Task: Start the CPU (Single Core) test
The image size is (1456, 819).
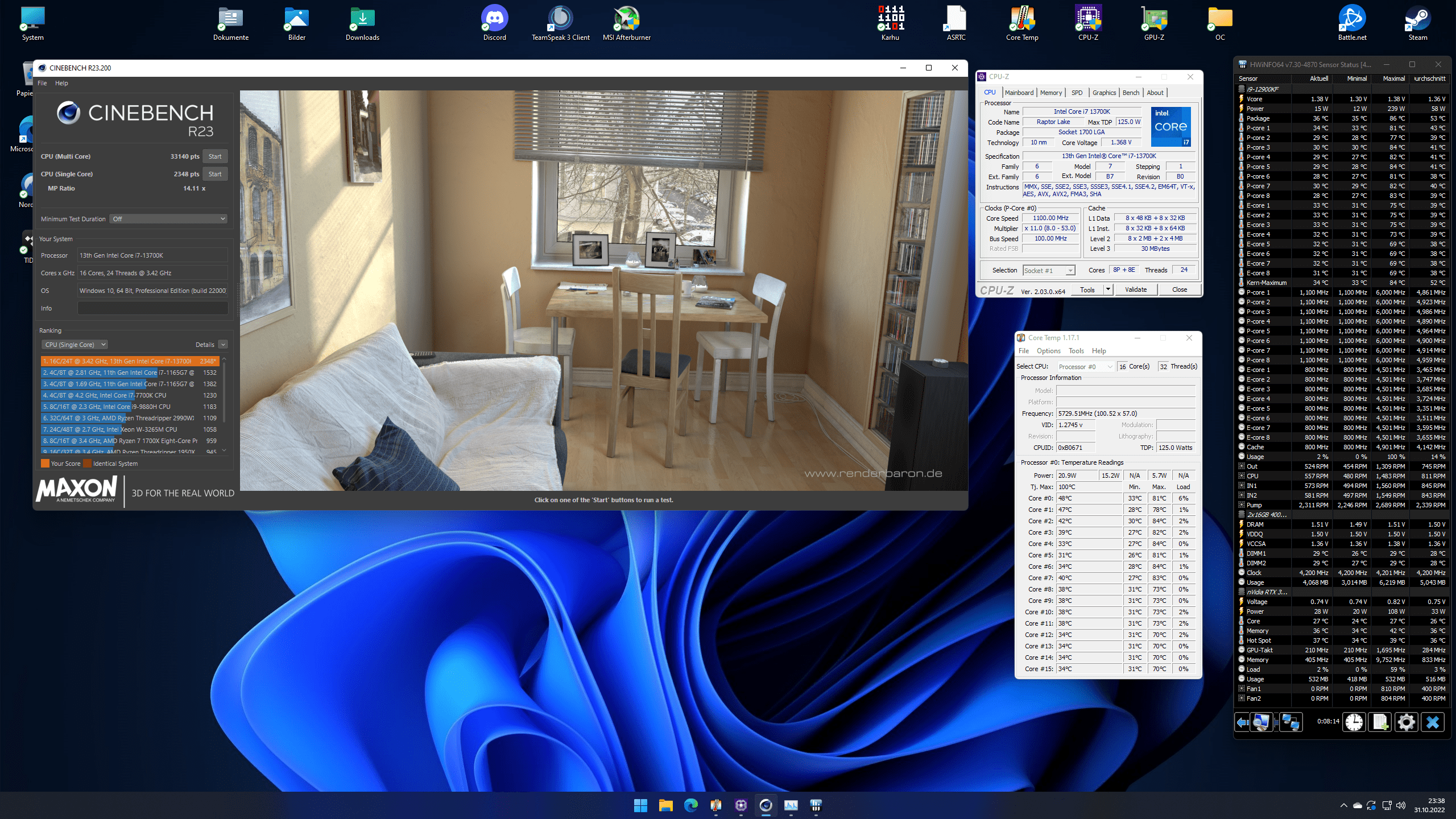Action: [215, 174]
